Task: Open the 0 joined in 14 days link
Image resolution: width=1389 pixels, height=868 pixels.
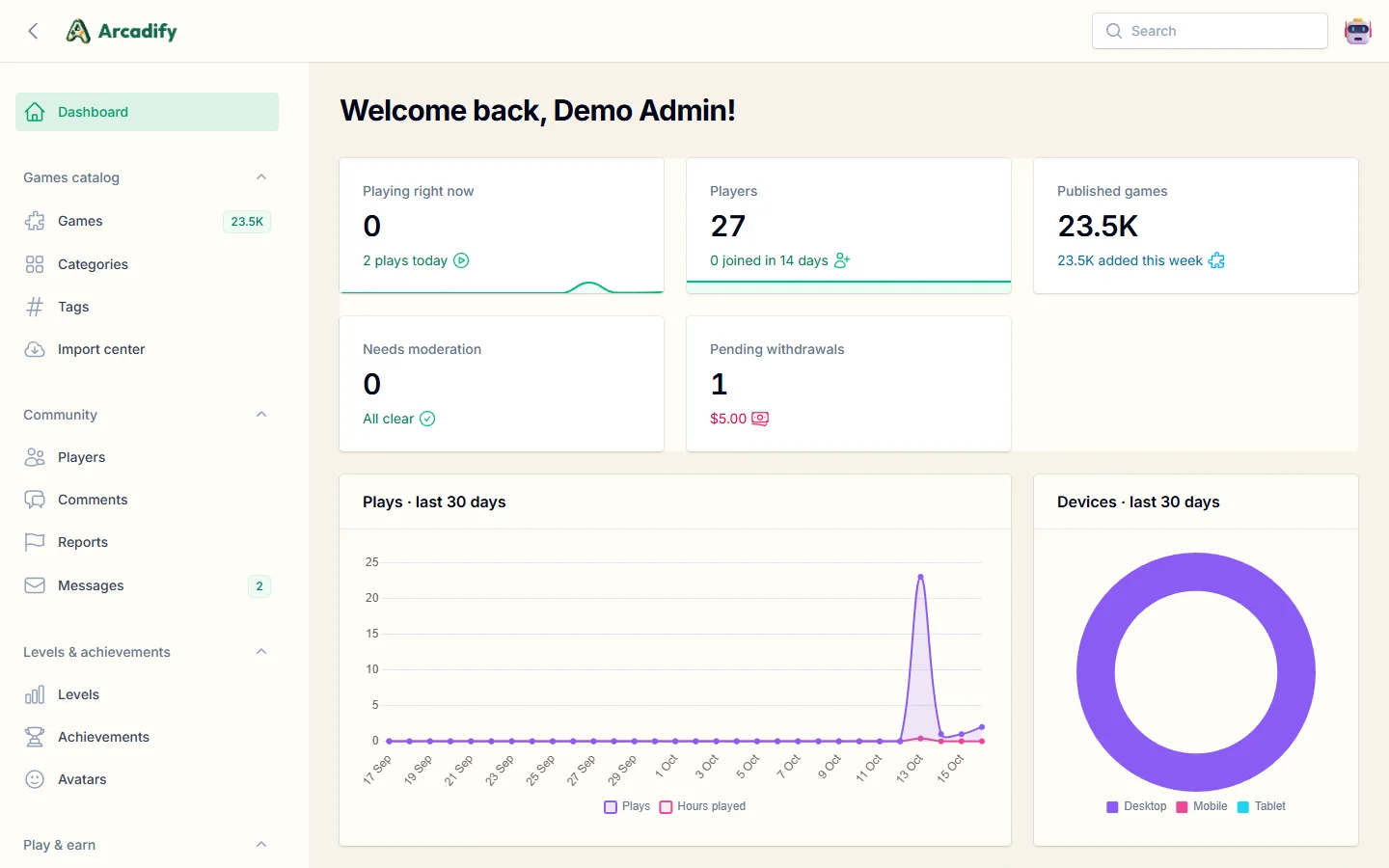Action: [779, 260]
